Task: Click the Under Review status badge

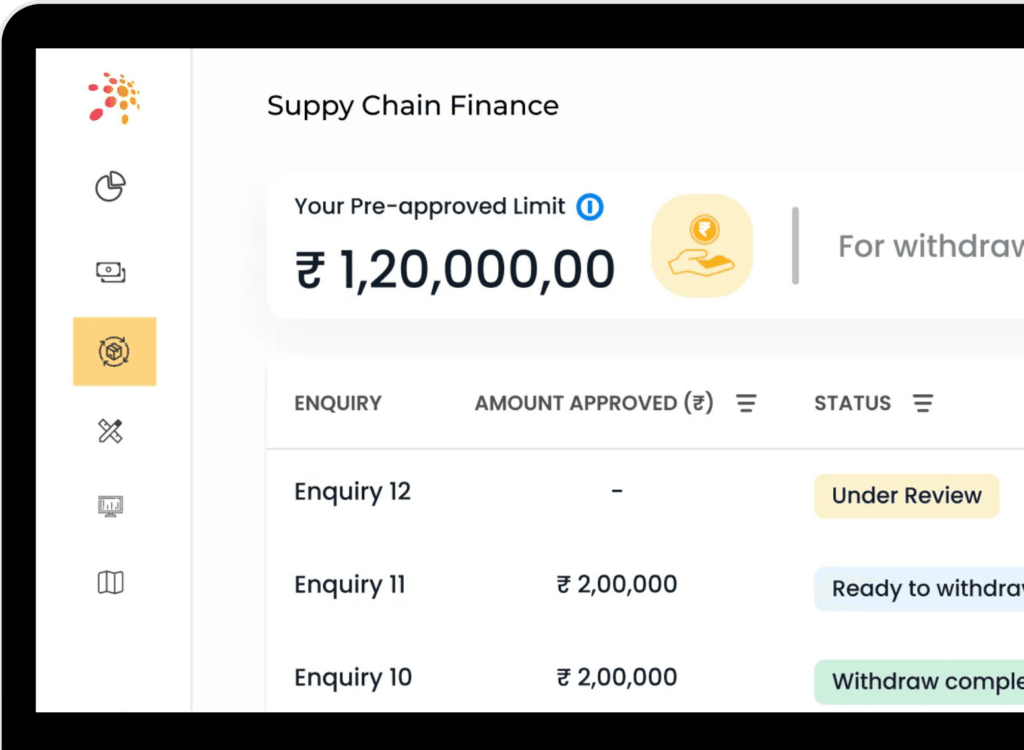Action: coord(906,496)
